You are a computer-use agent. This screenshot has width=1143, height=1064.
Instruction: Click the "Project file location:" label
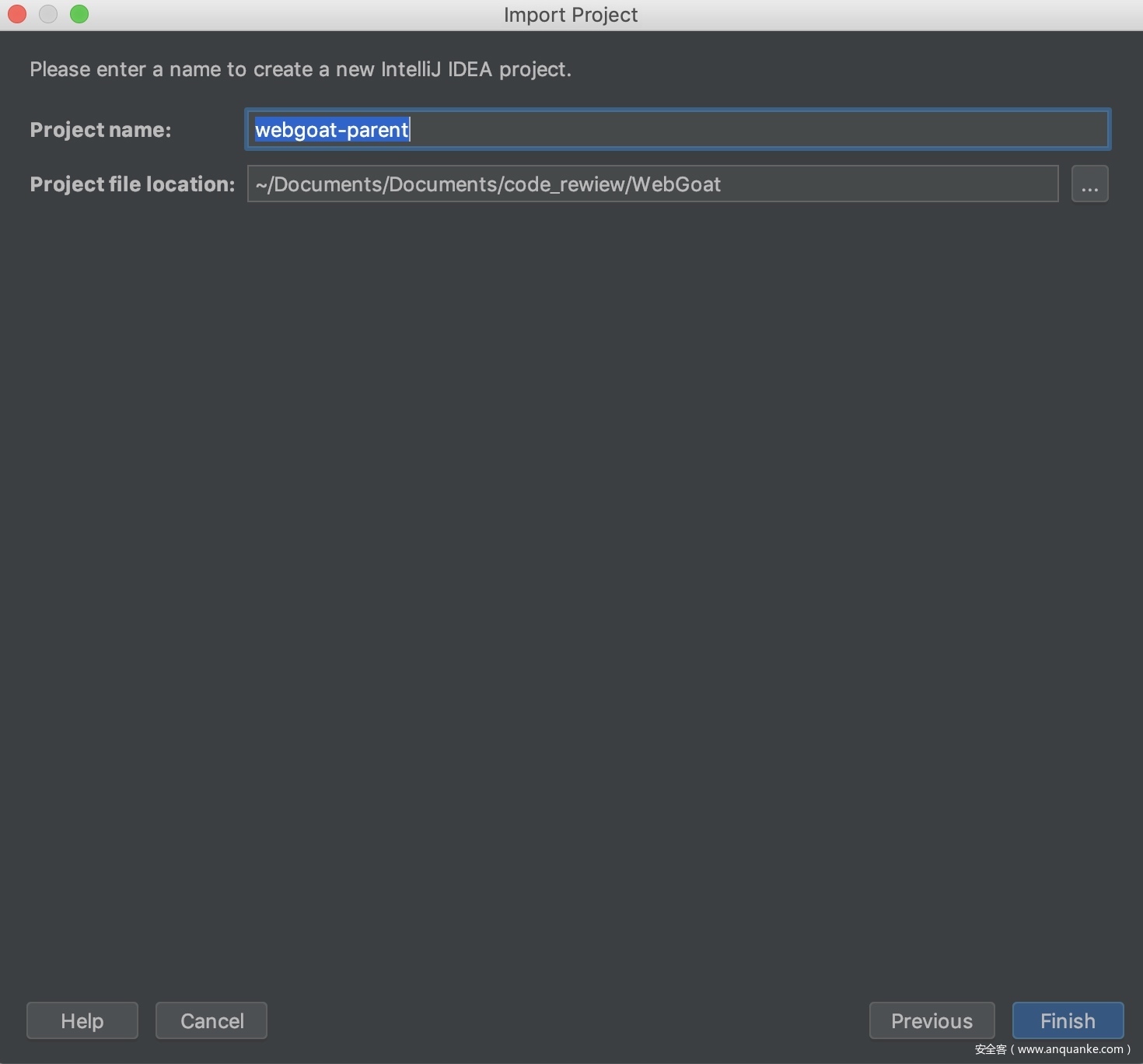coord(132,184)
